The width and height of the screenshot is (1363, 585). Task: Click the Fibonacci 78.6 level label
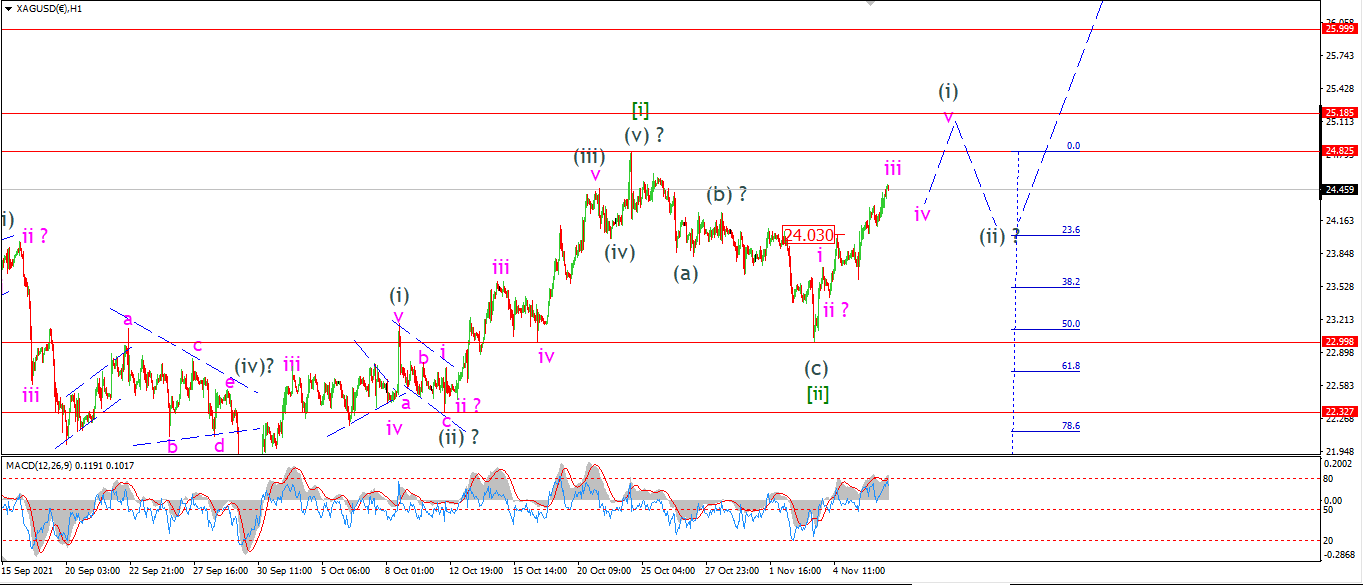(1070, 426)
